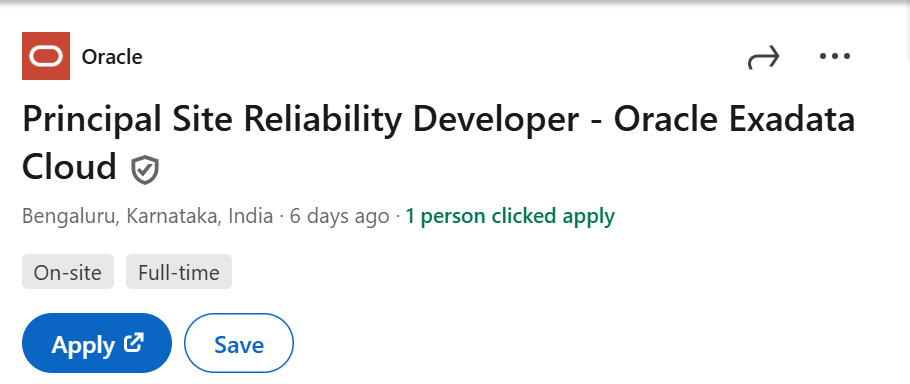Image resolution: width=910 pixels, height=384 pixels.
Task: Click the verified shield badge icon
Action: click(x=145, y=170)
